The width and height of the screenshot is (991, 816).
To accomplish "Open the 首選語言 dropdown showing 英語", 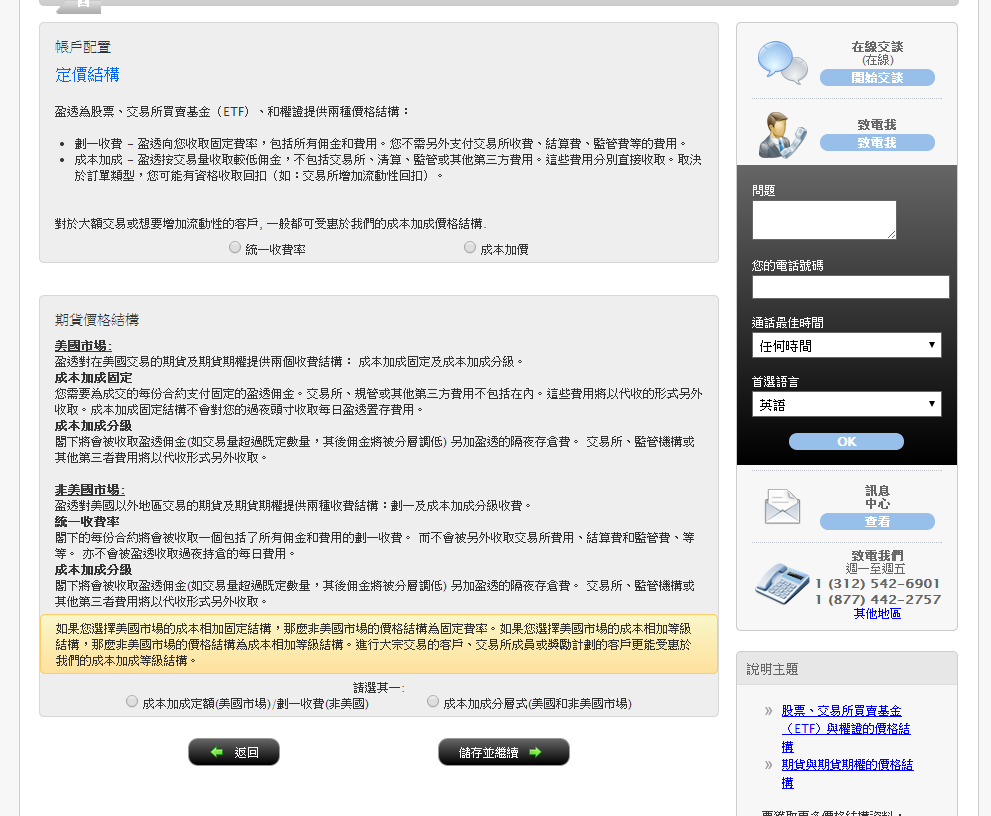I will click(846, 405).
